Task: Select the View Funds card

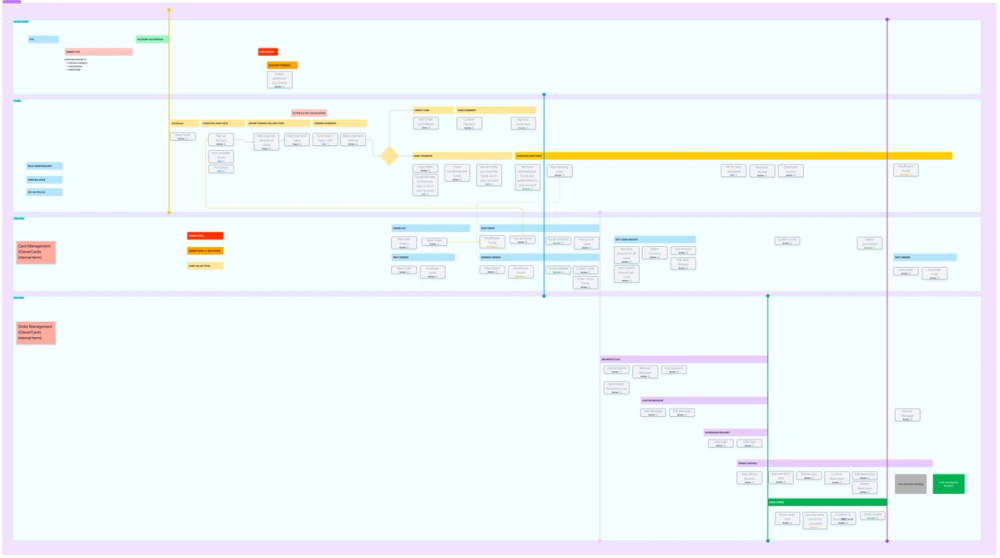Action: tap(182, 136)
